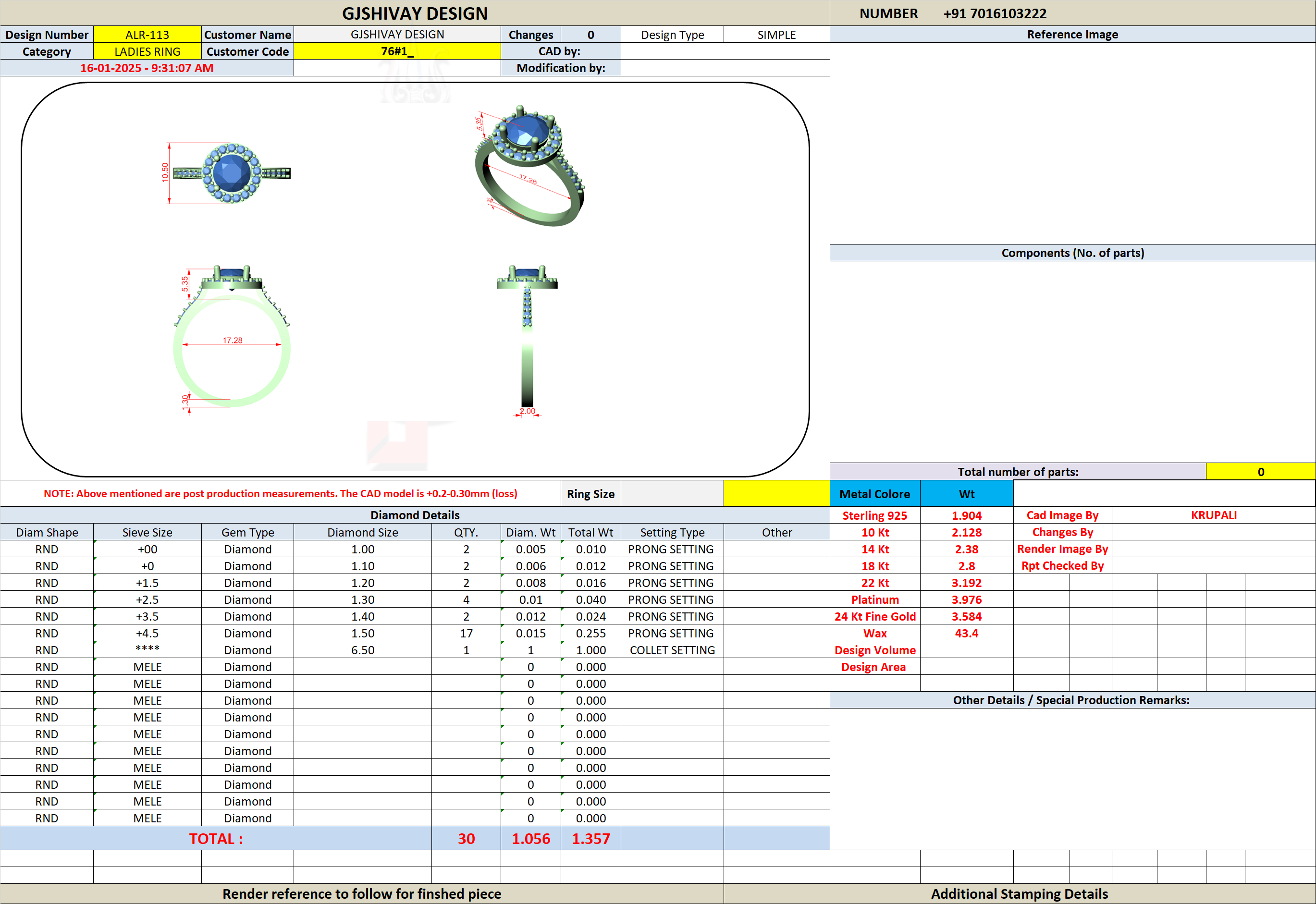Click the Design Volume label
This screenshot has height=904, width=1316.
[874, 650]
